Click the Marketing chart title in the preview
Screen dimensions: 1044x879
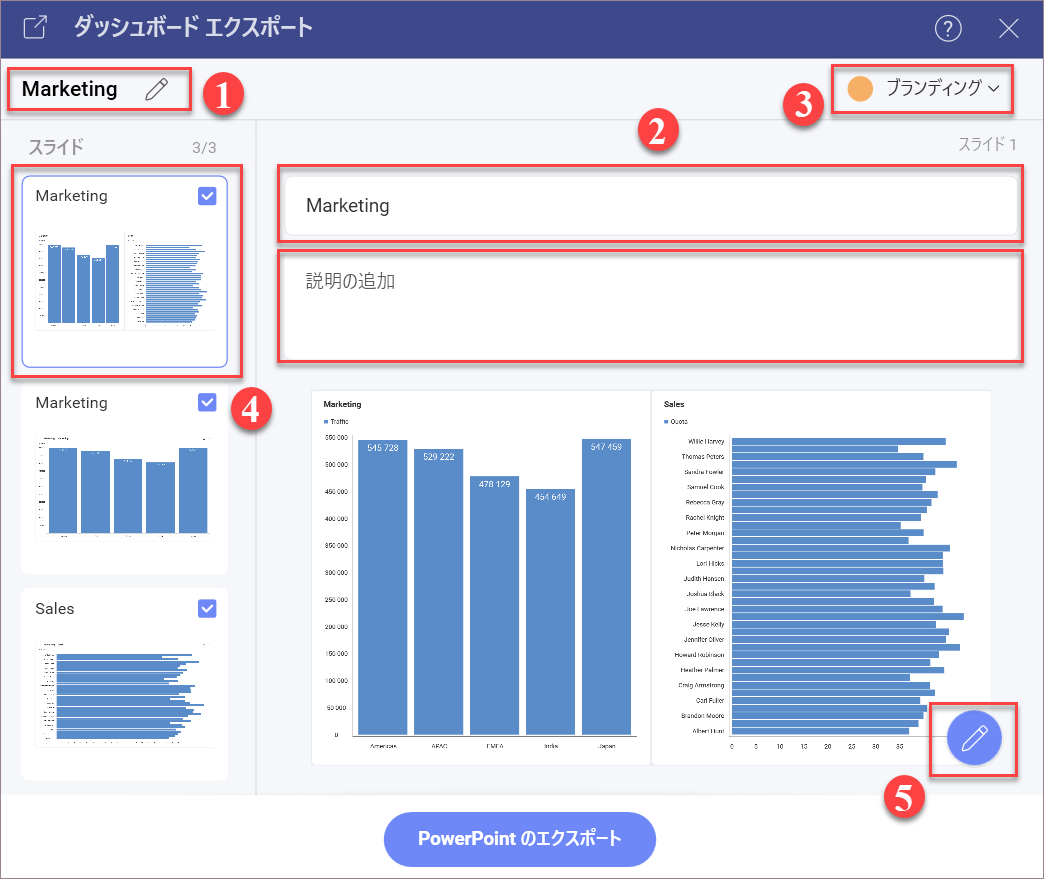pyautogui.click(x=342, y=404)
